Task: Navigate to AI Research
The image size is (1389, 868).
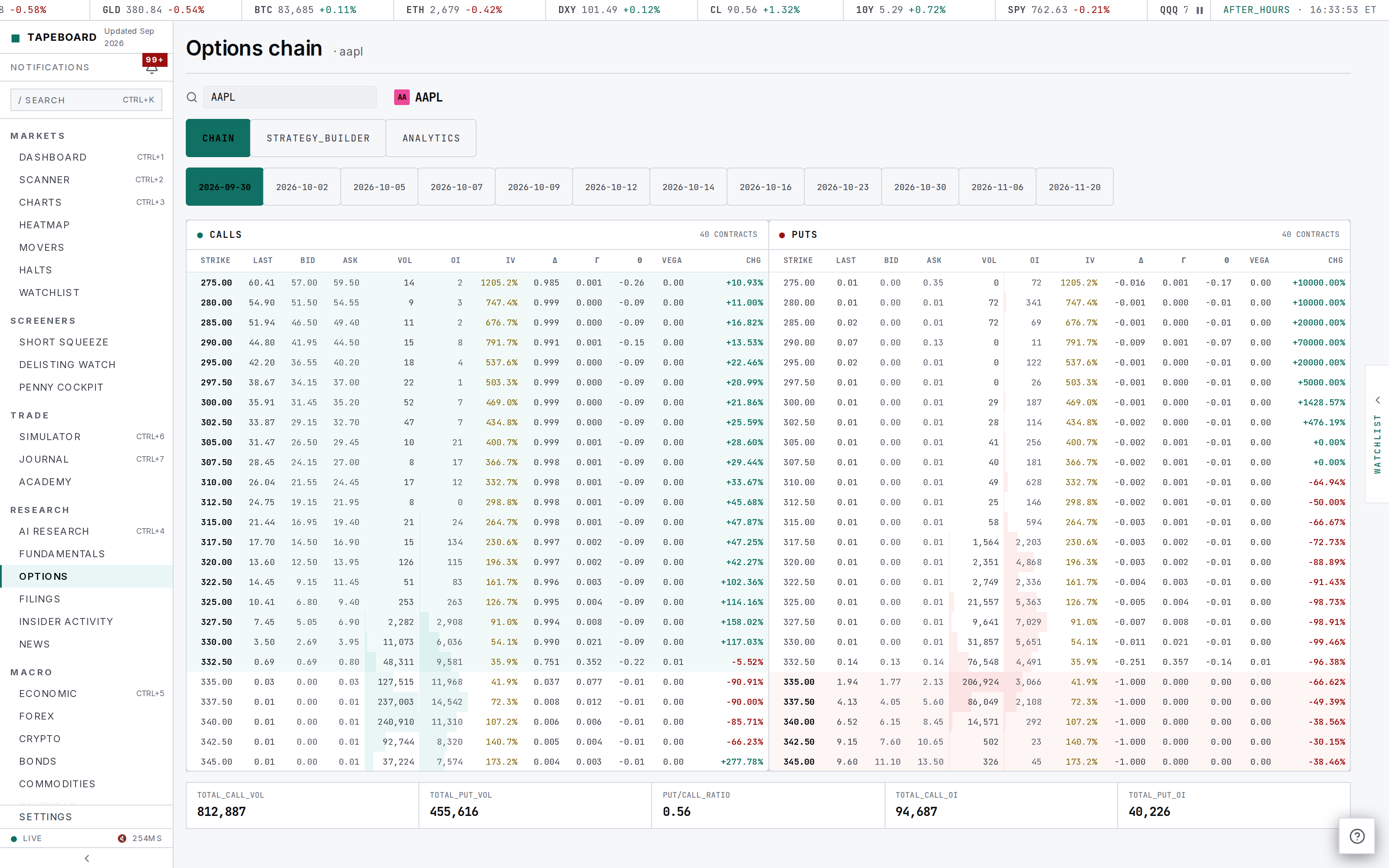Action: 86,532
